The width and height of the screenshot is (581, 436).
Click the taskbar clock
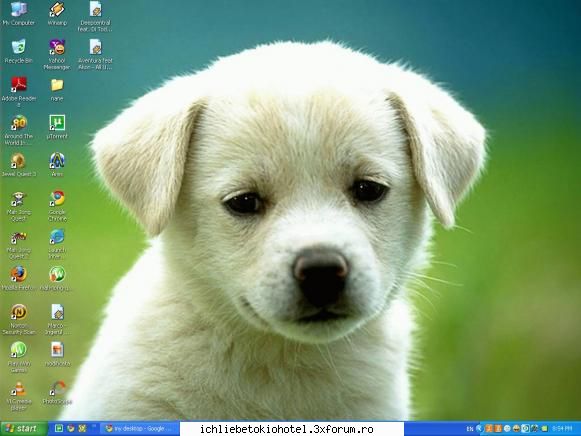coord(562,429)
